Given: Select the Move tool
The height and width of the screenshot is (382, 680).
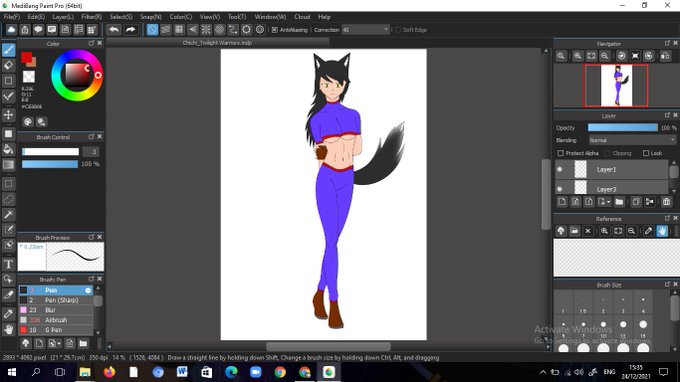Looking at the screenshot, I should (9, 114).
